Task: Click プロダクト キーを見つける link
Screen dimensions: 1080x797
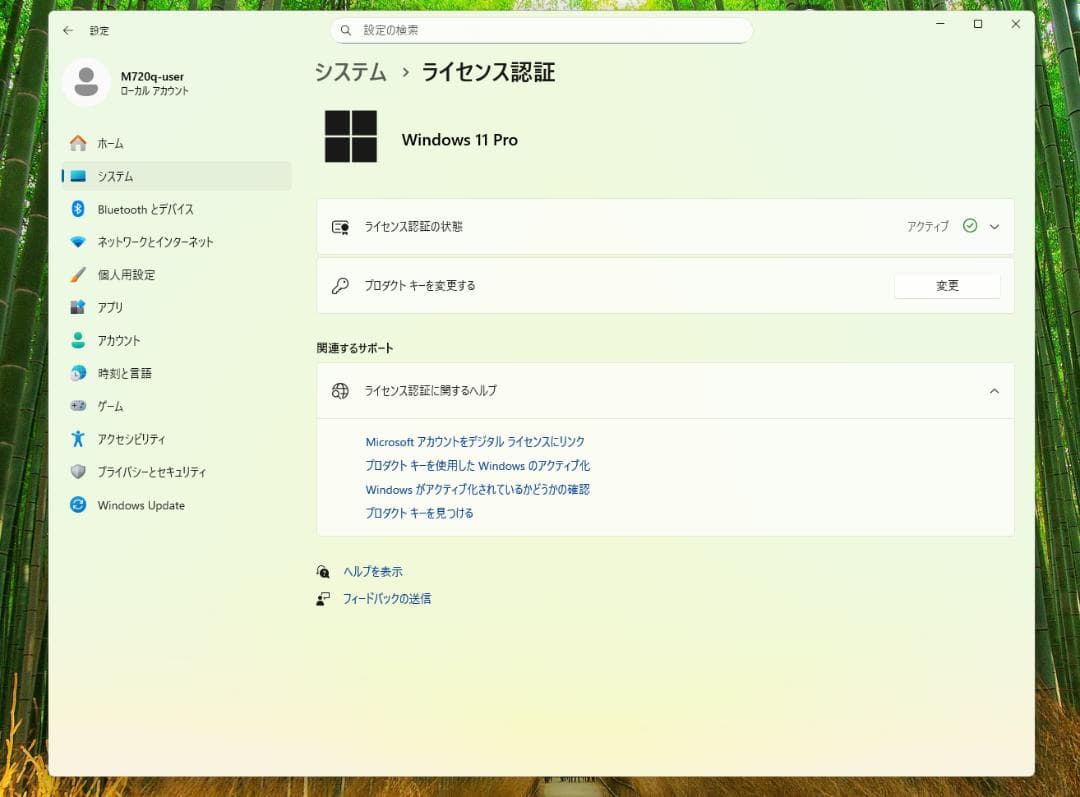Action: tap(420, 513)
